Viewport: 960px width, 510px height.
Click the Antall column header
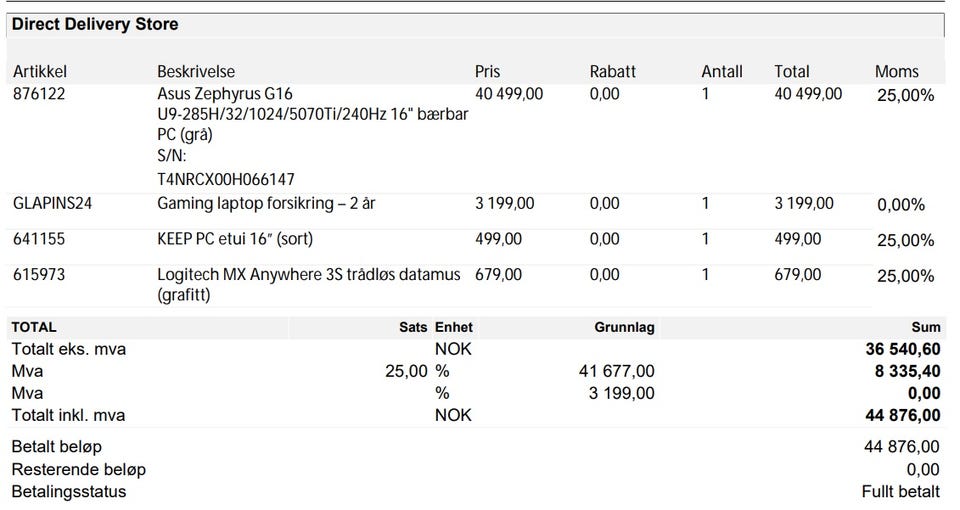pyautogui.click(x=722, y=71)
